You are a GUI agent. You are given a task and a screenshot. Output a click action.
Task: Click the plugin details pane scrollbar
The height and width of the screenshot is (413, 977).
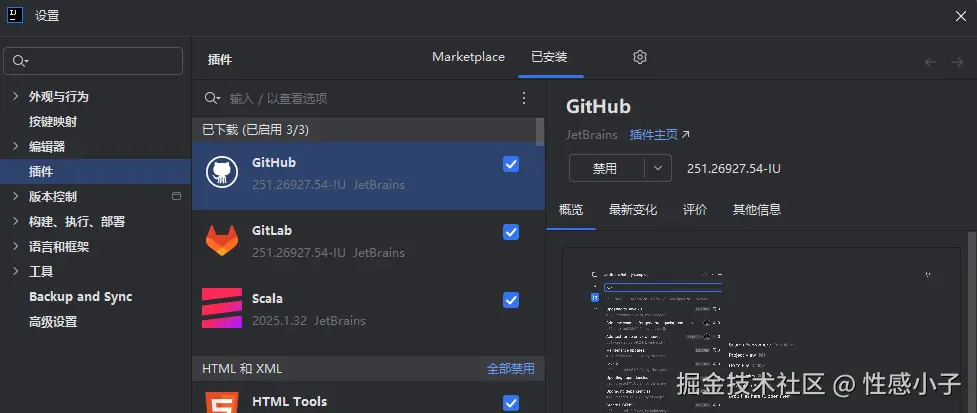click(972, 321)
